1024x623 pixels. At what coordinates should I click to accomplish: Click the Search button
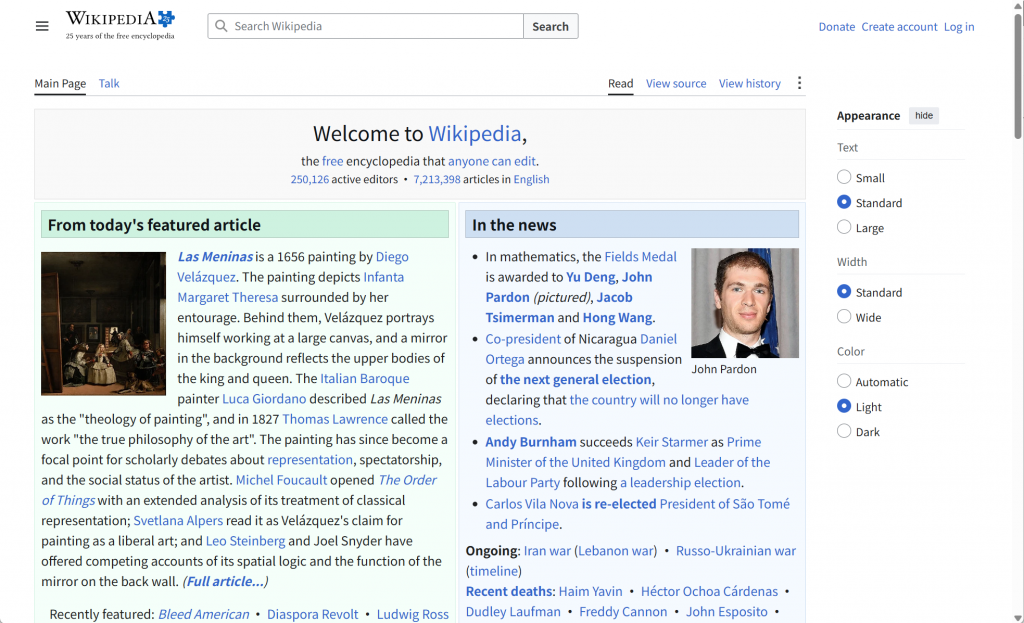pyautogui.click(x=551, y=26)
